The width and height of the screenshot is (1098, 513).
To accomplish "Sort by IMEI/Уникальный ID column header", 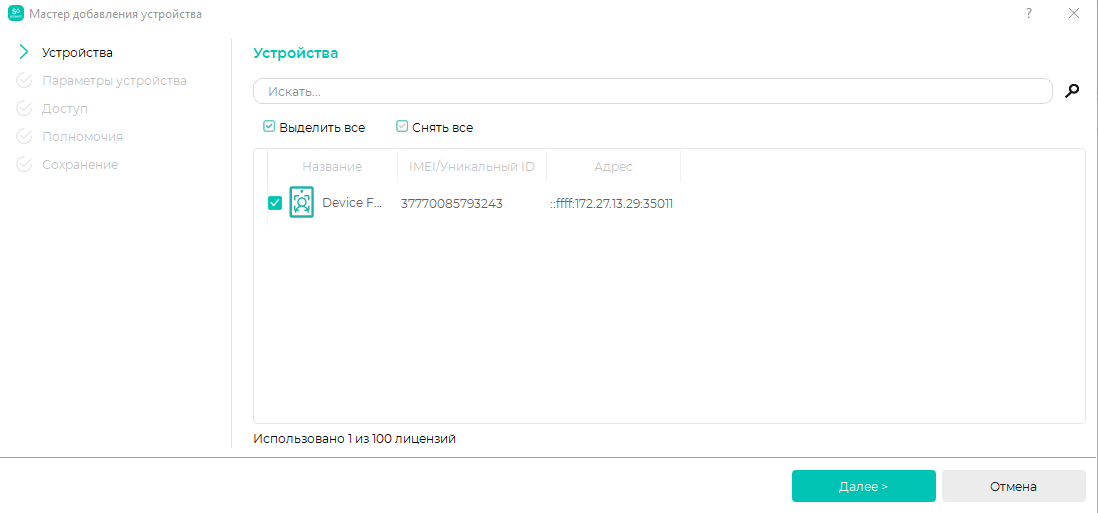I will click(472, 167).
